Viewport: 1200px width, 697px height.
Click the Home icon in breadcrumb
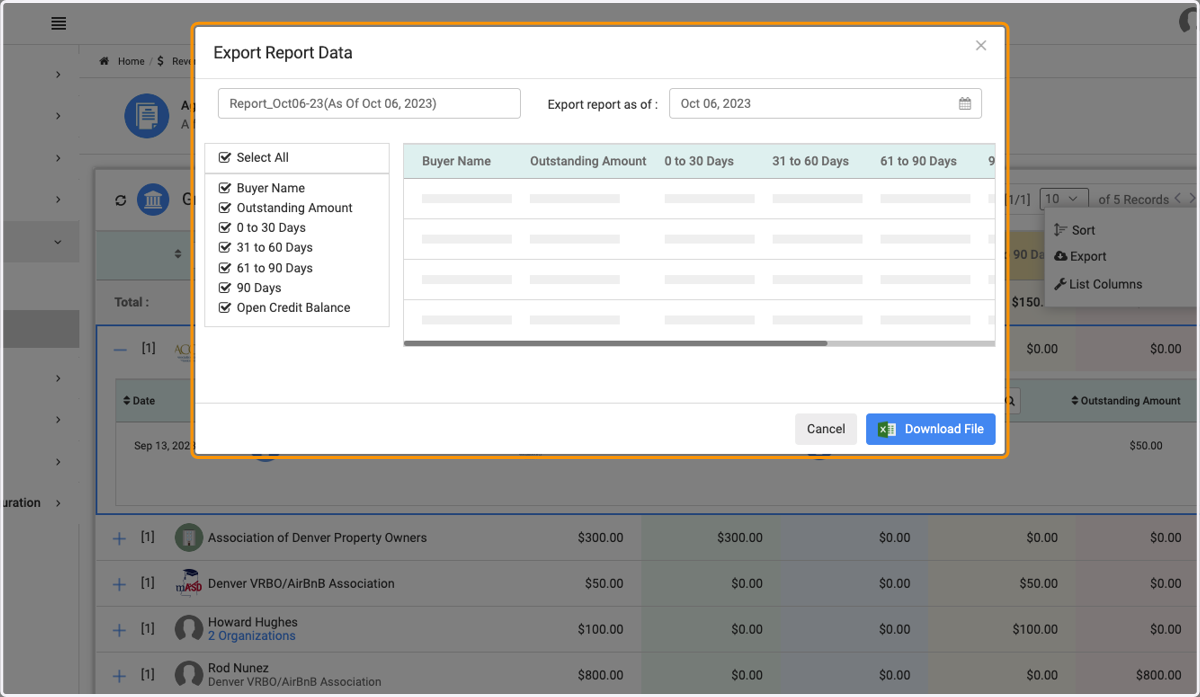[104, 61]
